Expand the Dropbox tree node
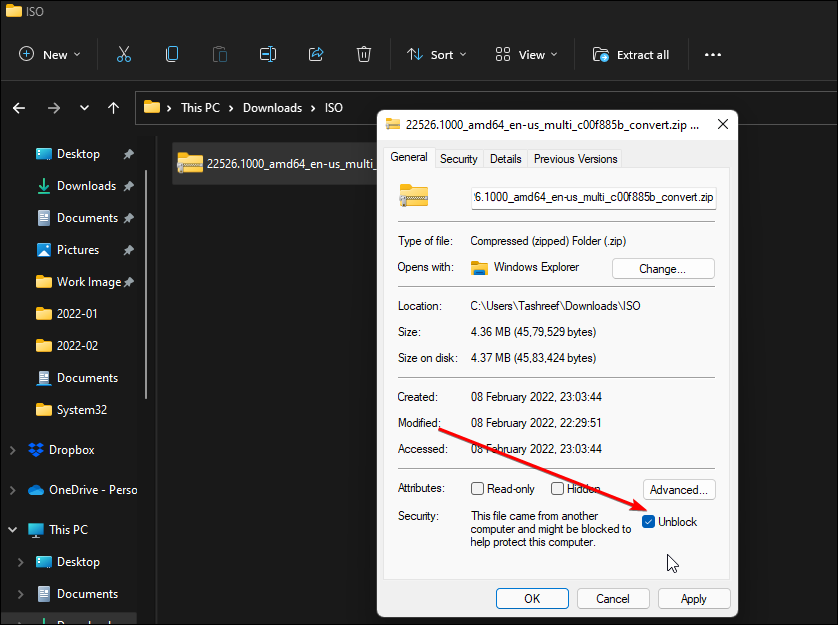The width and height of the screenshot is (838, 625). (x=13, y=450)
